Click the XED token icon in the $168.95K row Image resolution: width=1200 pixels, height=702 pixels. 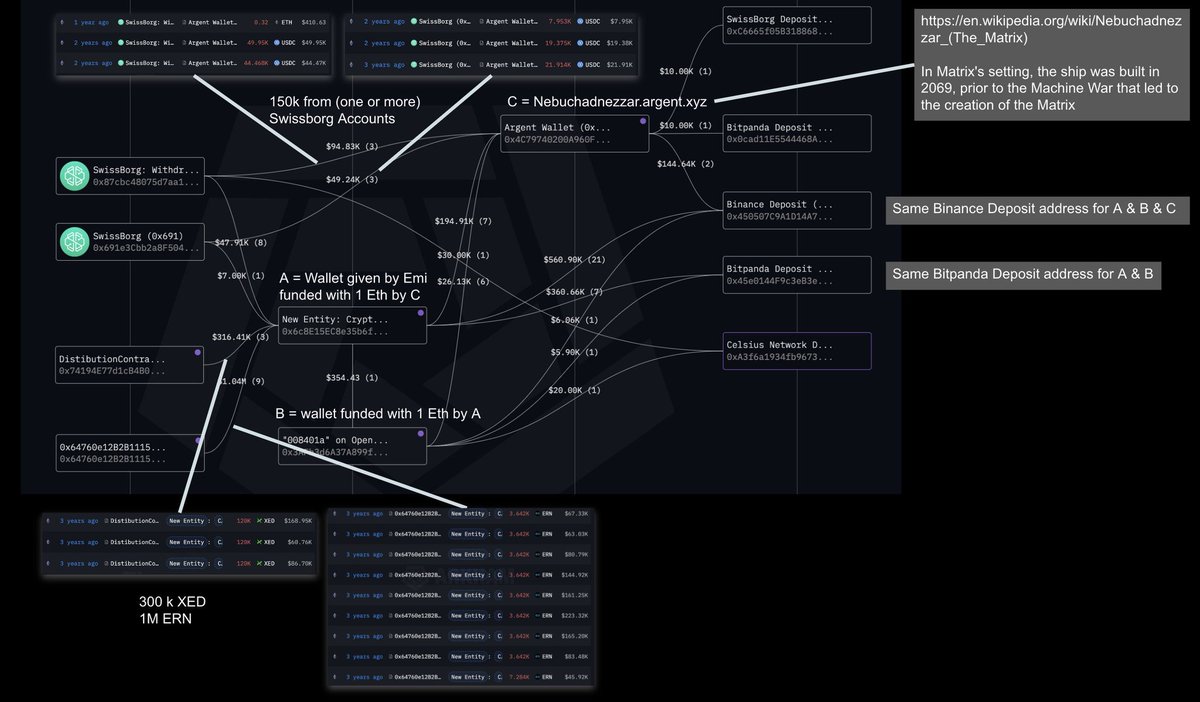[257, 521]
